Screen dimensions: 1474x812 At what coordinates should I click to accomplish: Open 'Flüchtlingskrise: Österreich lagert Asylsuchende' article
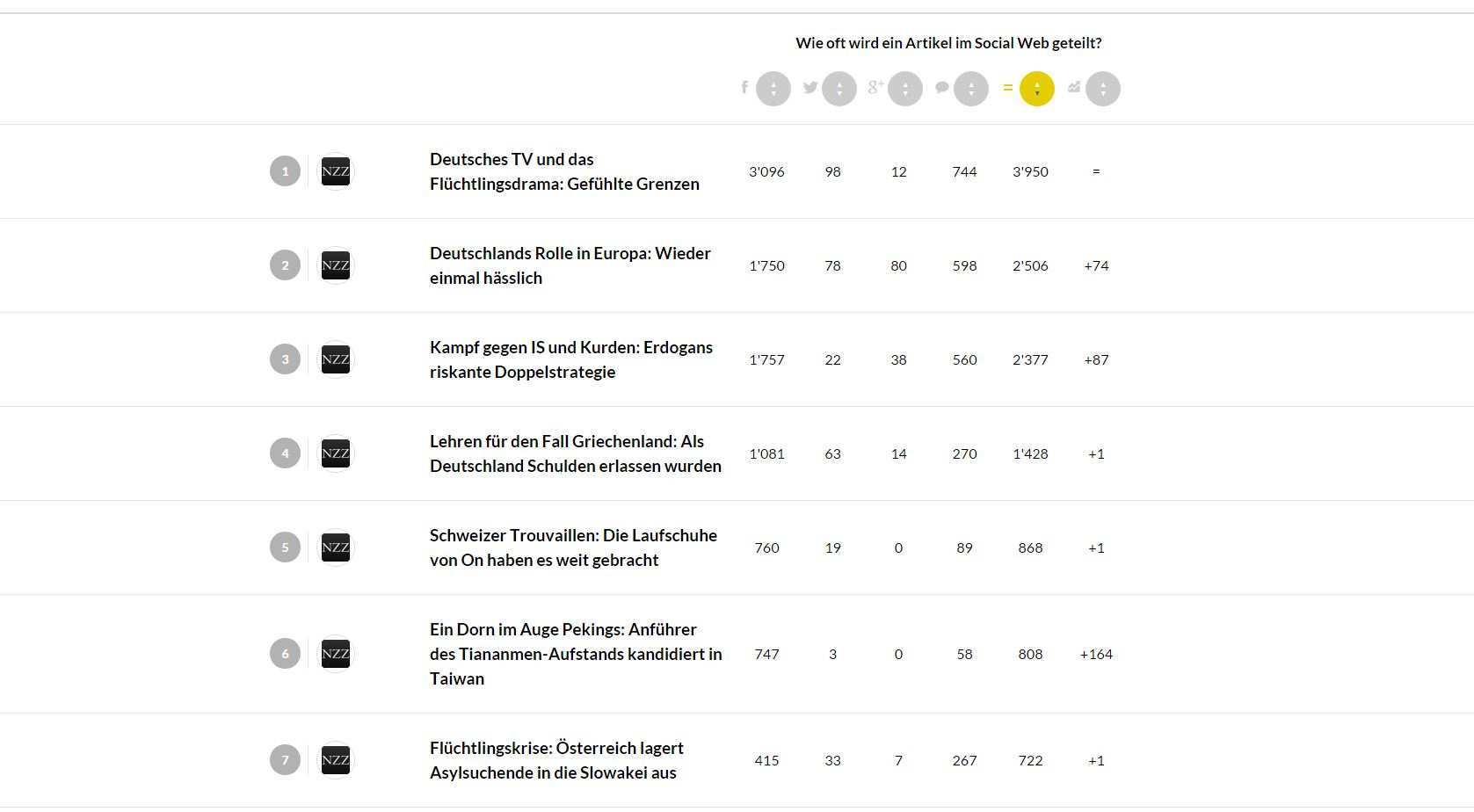coord(556,760)
